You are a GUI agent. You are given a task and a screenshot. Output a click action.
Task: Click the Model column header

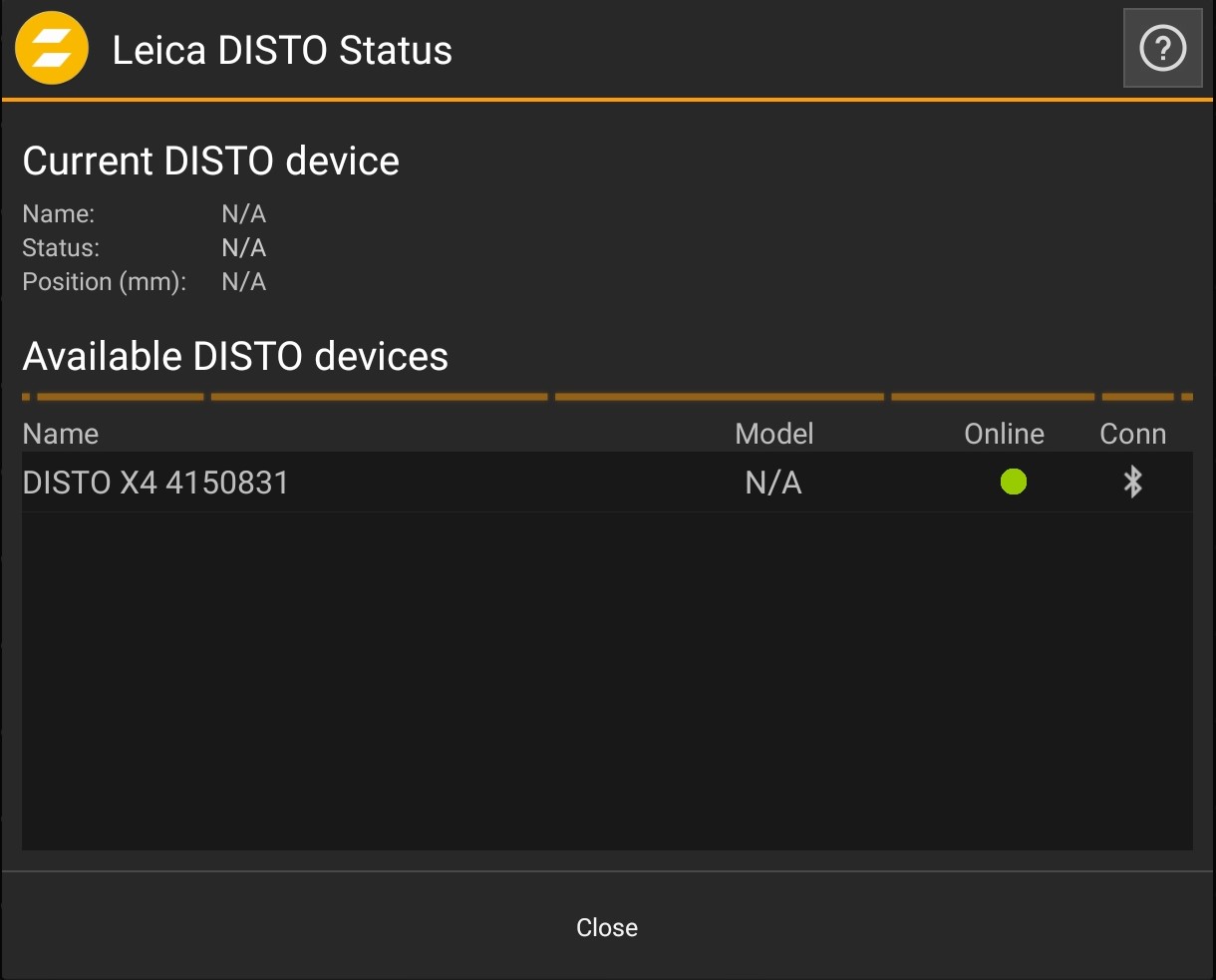click(x=773, y=434)
